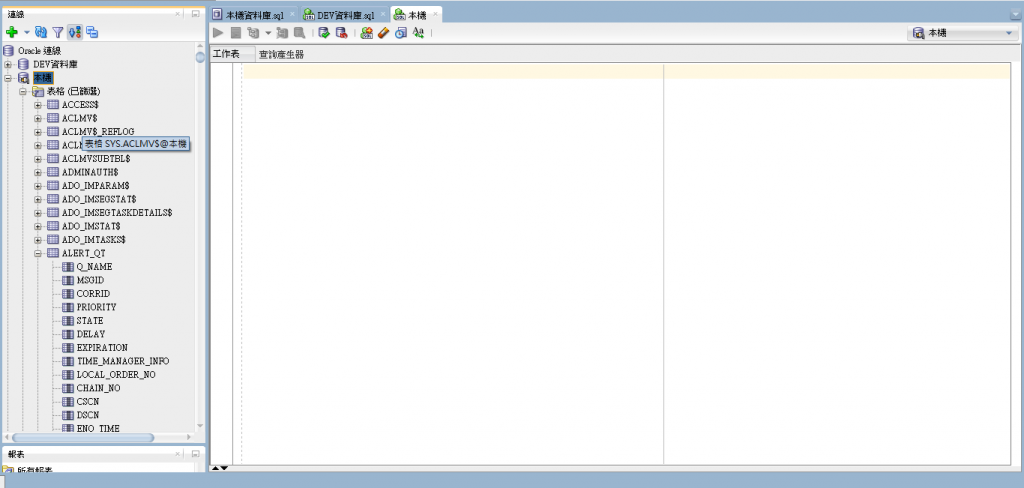Select the TIME_MANAGER_INFO column
The image size is (1024, 488).
123,361
